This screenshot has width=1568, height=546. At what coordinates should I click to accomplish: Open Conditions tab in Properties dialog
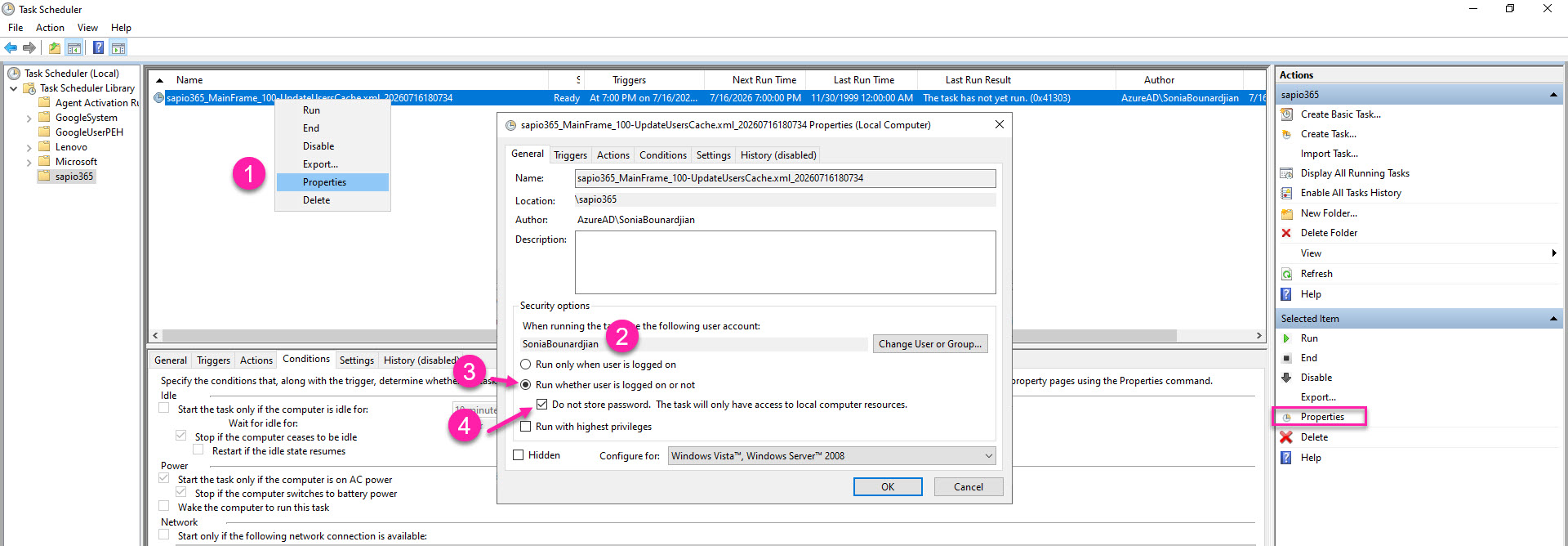point(662,155)
